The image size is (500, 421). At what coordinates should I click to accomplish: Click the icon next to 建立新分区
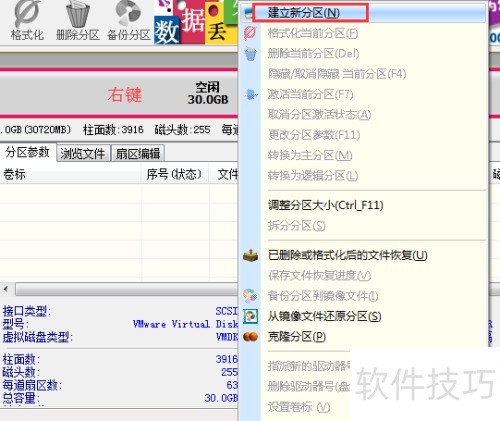[x=249, y=13]
